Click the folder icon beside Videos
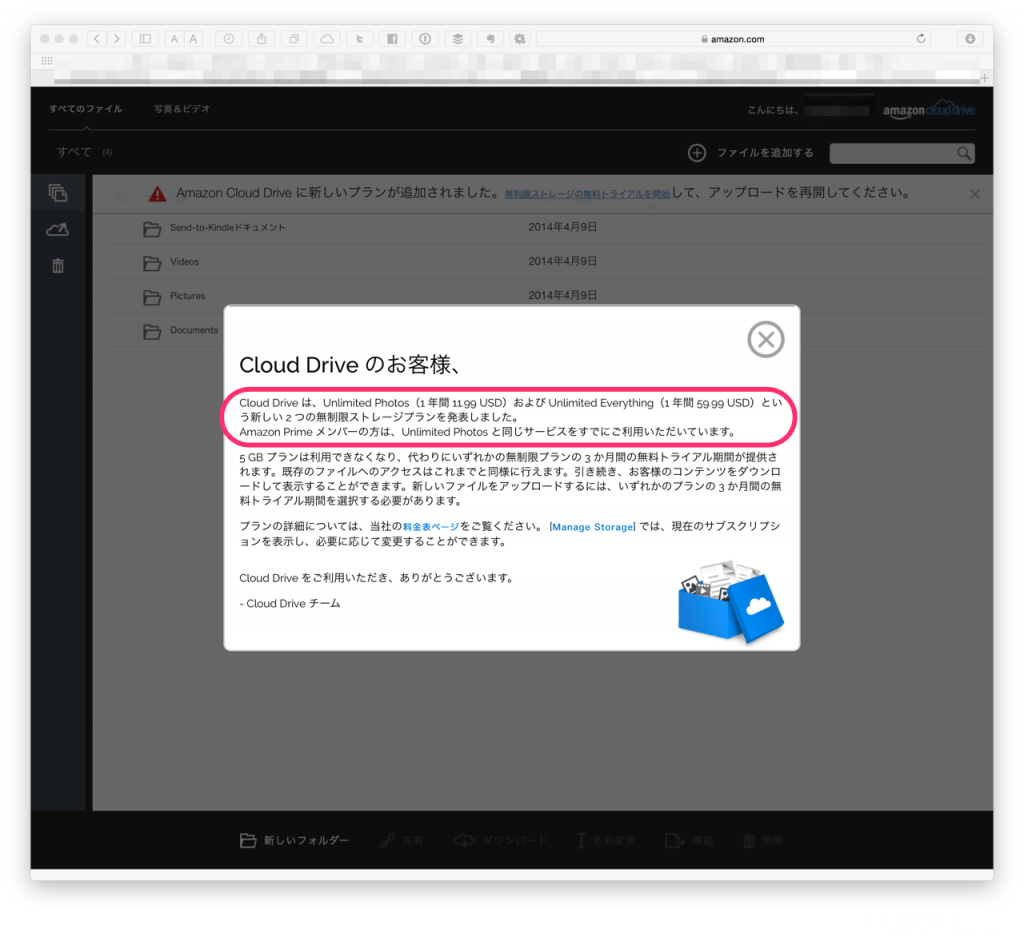 [152, 262]
